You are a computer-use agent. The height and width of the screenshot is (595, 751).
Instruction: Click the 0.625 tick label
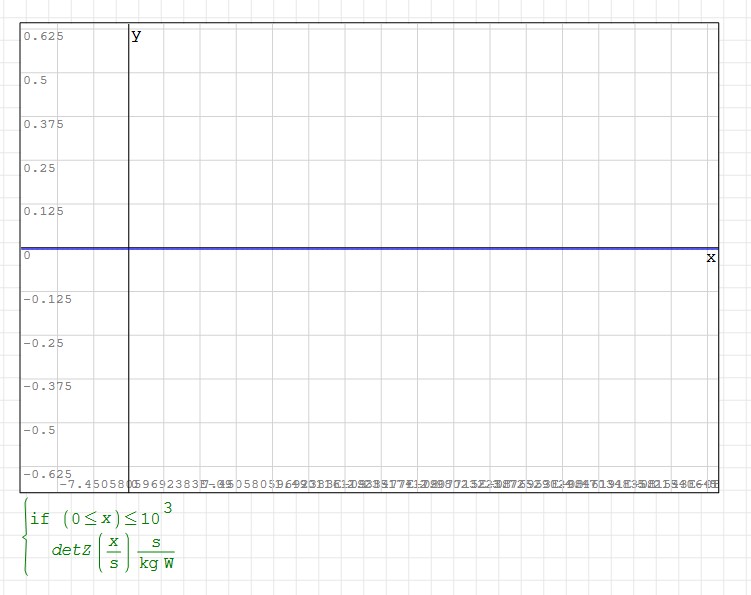(43, 37)
